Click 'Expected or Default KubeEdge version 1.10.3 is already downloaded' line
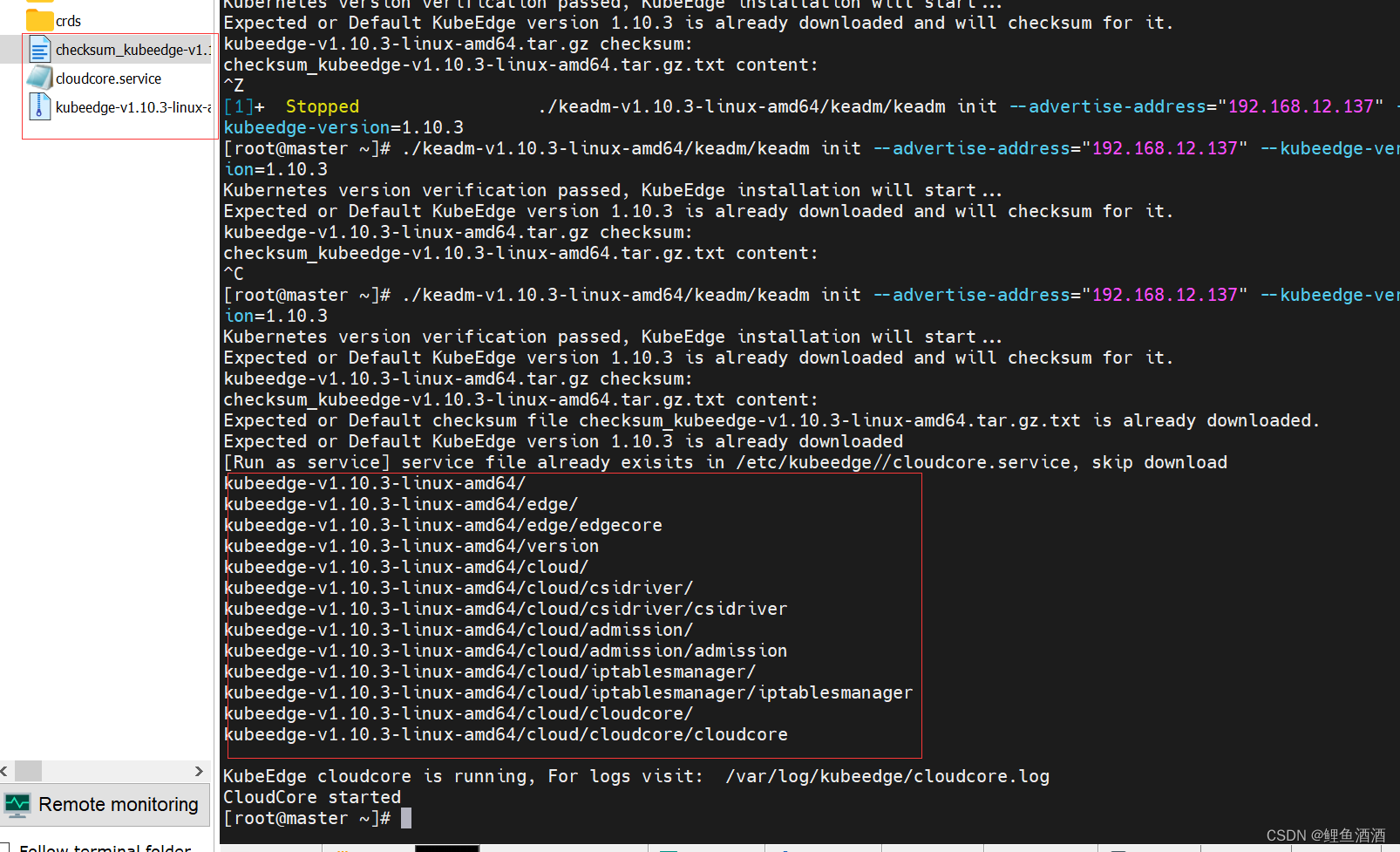 point(563,441)
